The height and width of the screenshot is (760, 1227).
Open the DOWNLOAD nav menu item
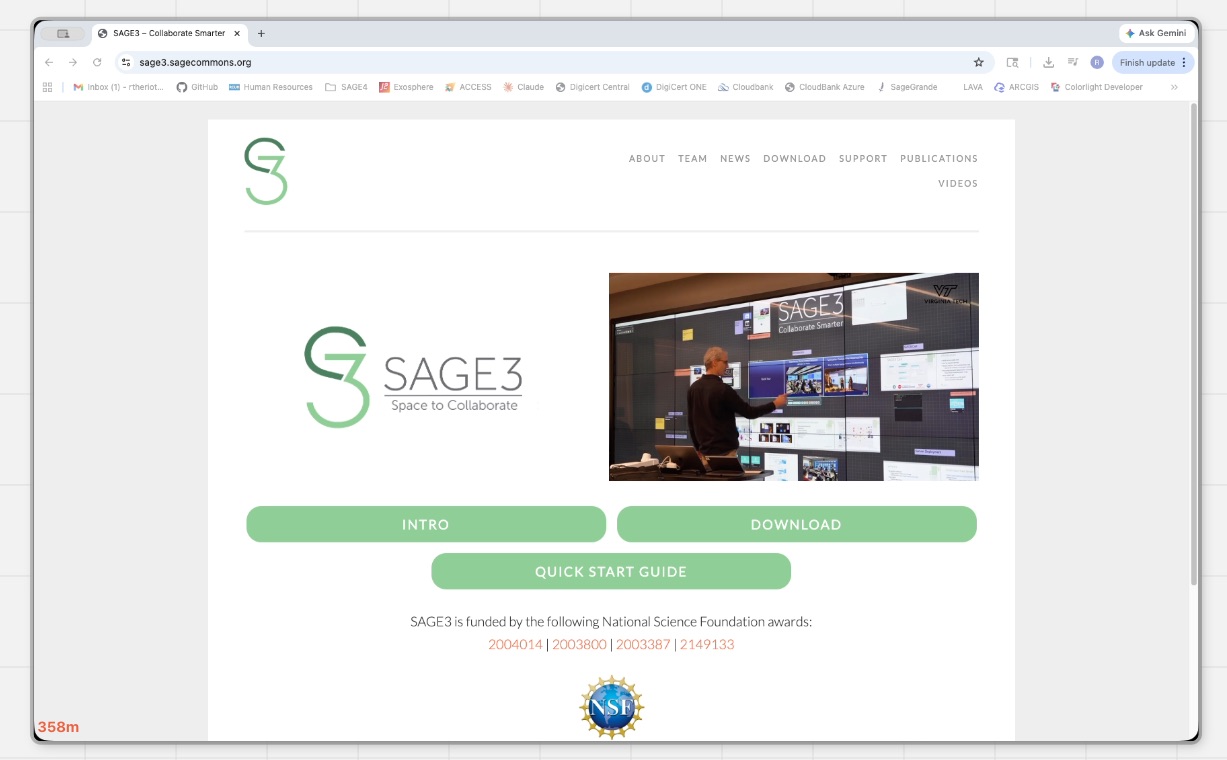pos(794,159)
